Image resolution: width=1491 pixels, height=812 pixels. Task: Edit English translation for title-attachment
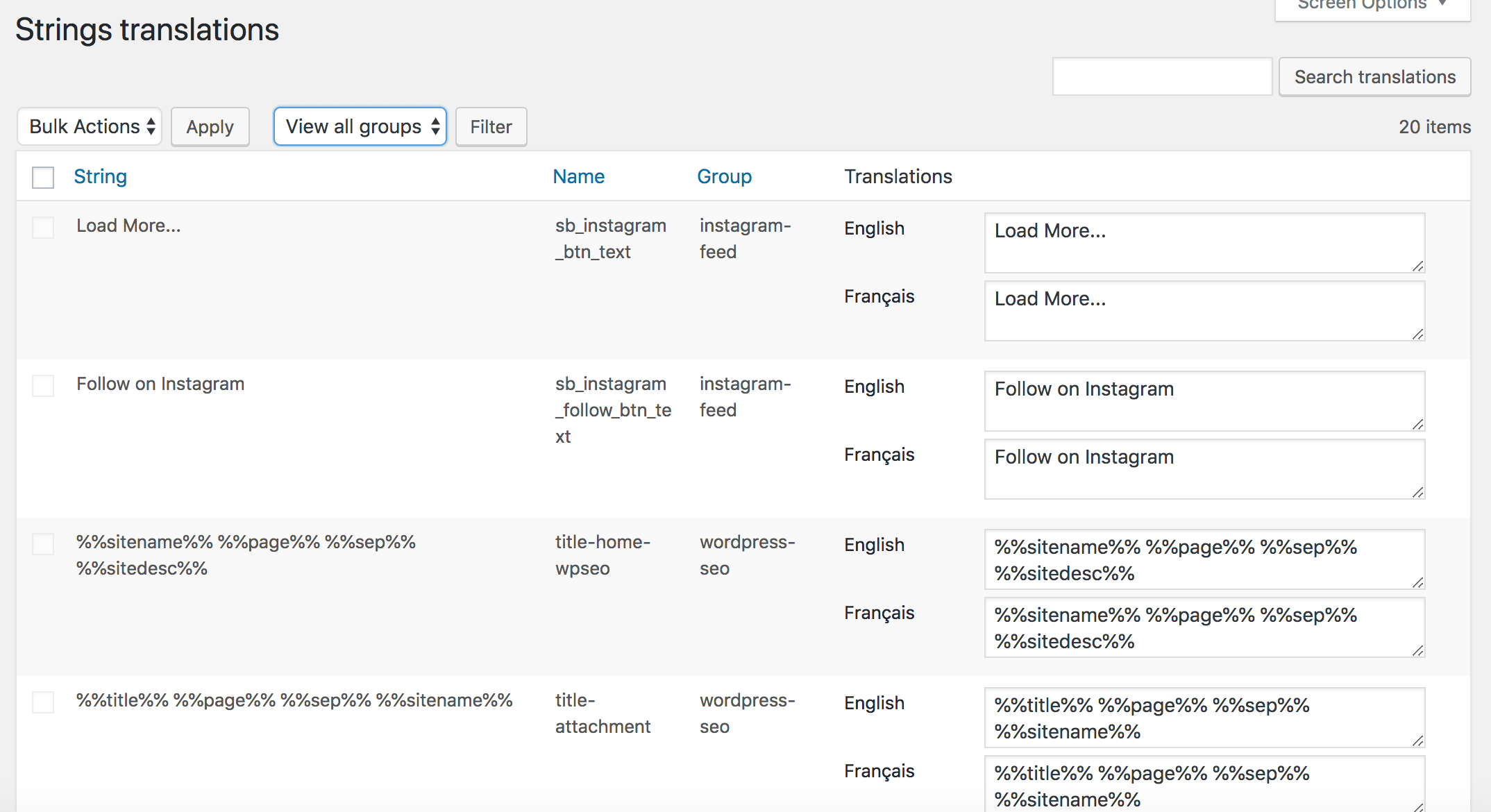click(1204, 718)
